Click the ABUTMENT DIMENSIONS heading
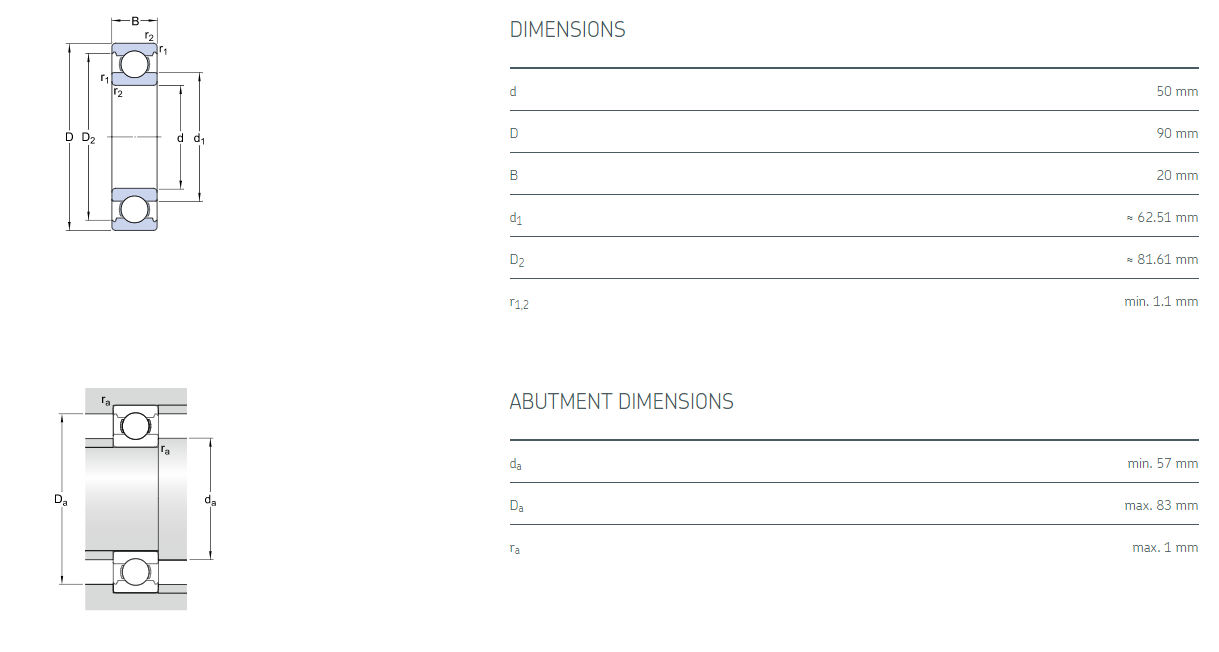Viewport: 1219px width, 652px height. tap(621, 402)
